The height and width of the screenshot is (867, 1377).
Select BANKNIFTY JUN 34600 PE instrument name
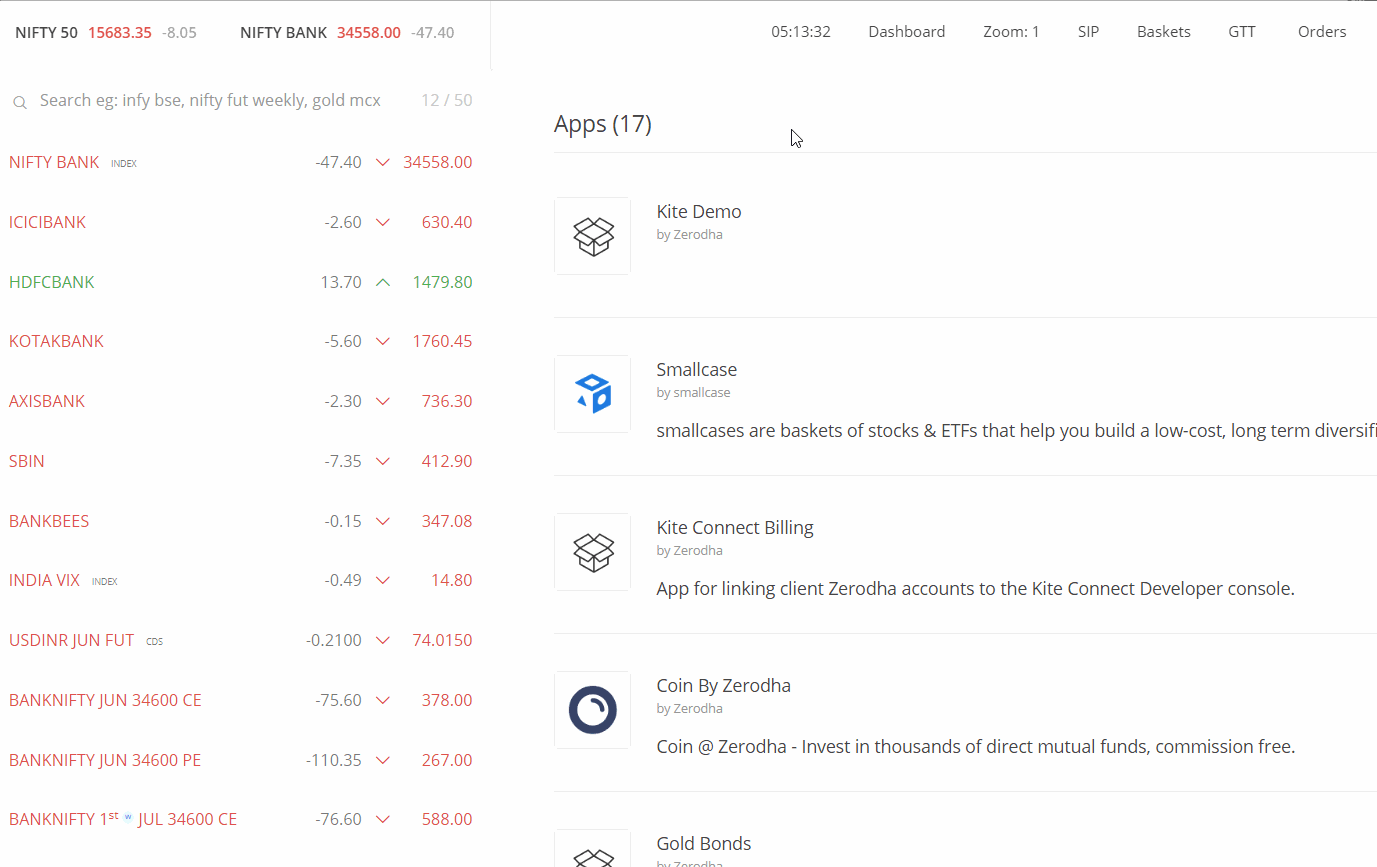click(x=105, y=760)
